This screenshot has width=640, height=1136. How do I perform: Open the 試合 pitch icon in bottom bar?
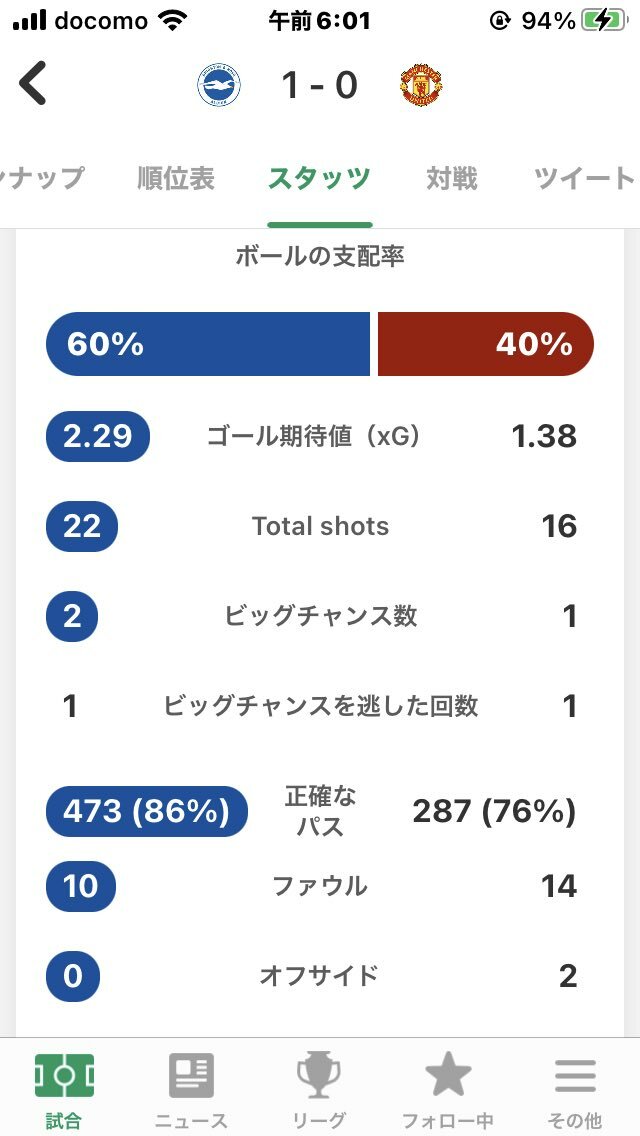[x=64, y=1076]
